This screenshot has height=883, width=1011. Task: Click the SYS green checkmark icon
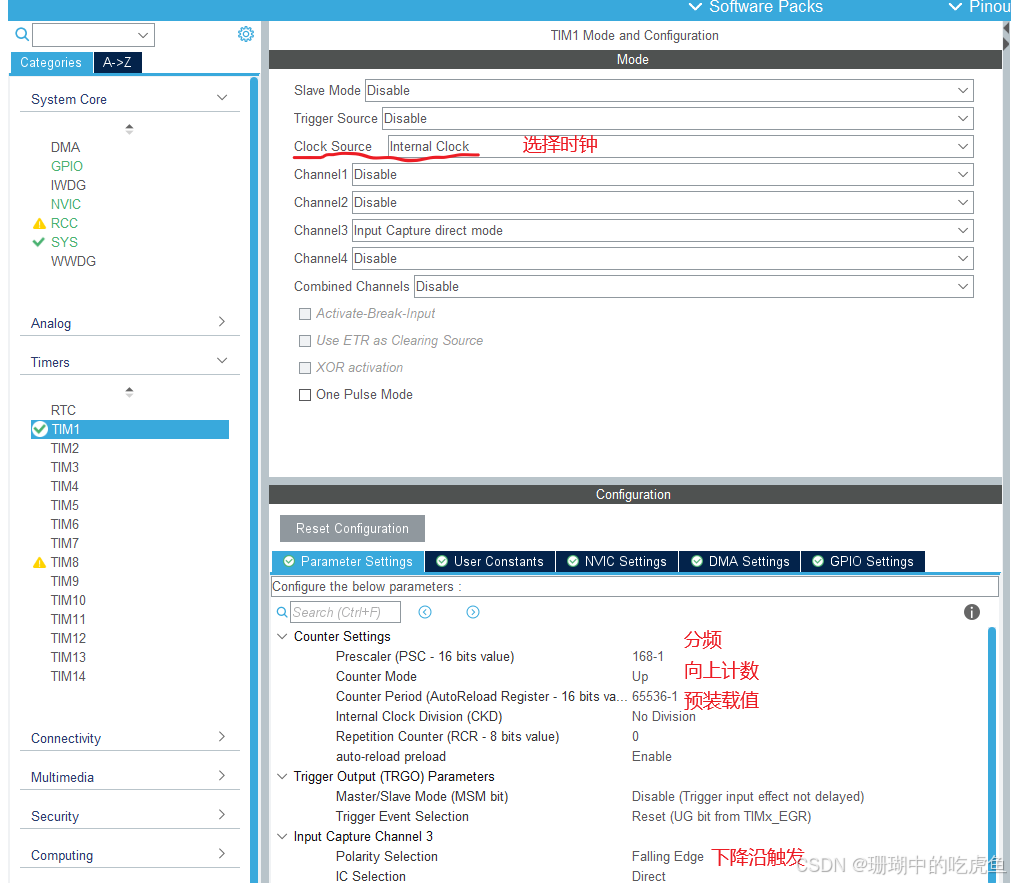[x=39, y=242]
